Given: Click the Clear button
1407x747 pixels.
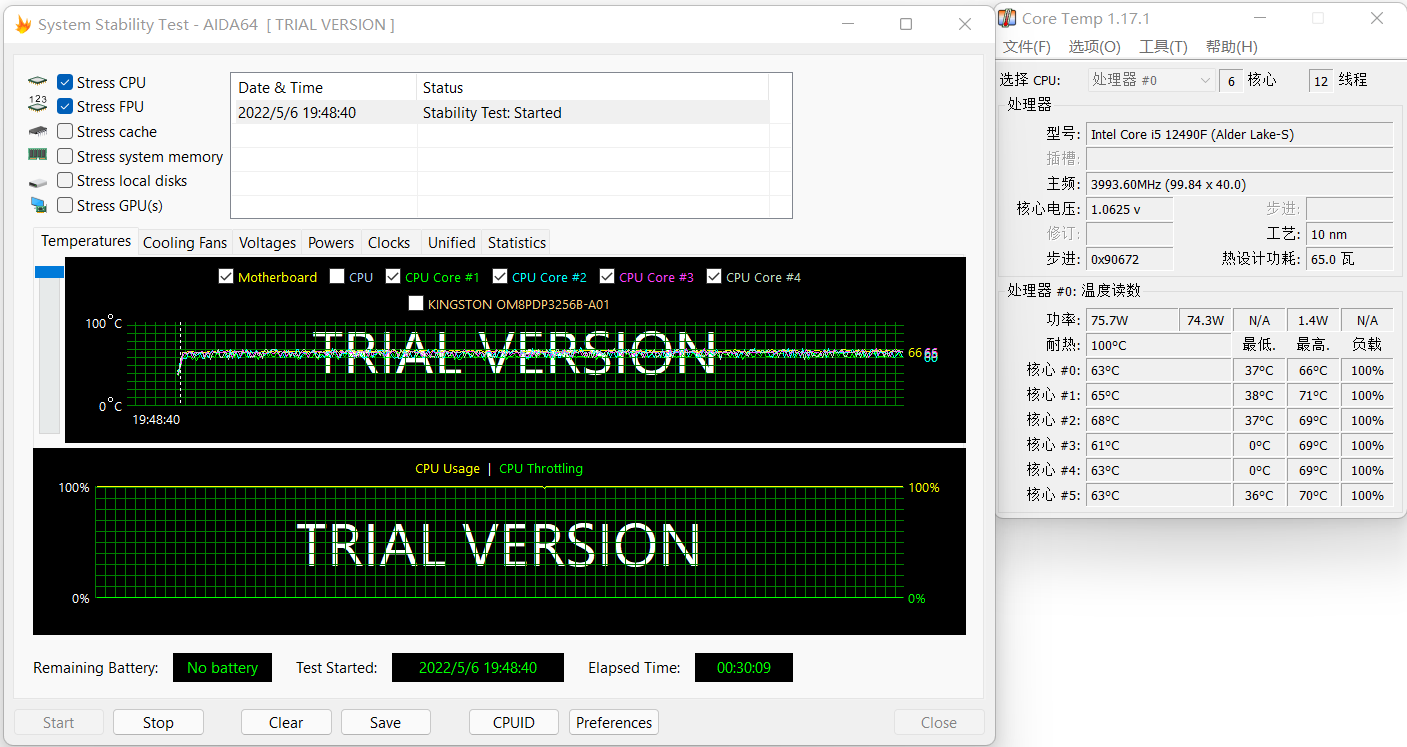Looking at the screenshot, I should (x=286, y=722).
